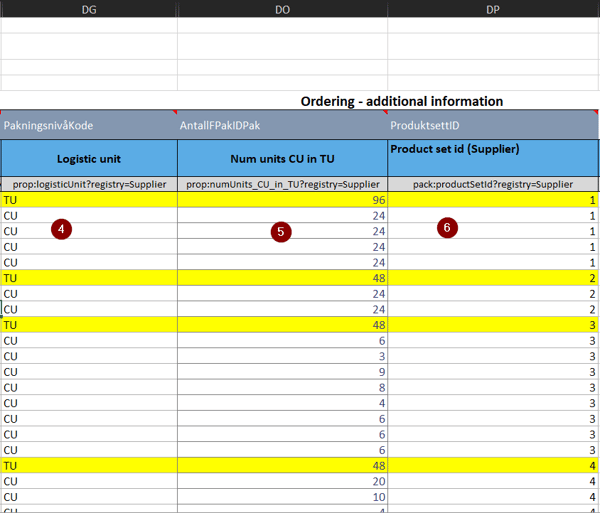
Task: Select the CU cell in the 20 row
Action: click(x=89, y=481)
